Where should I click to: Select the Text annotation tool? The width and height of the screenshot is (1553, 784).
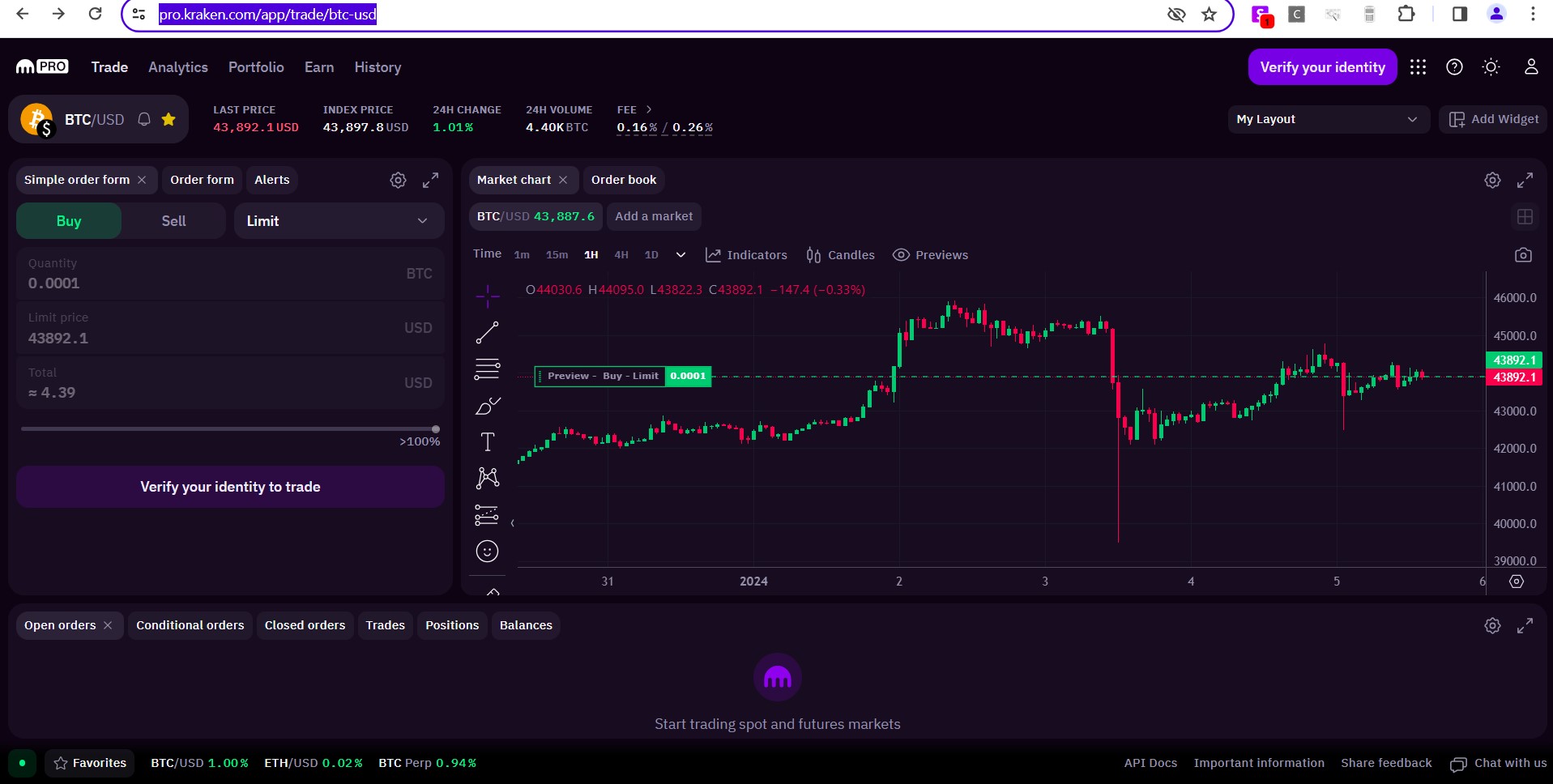487,441
